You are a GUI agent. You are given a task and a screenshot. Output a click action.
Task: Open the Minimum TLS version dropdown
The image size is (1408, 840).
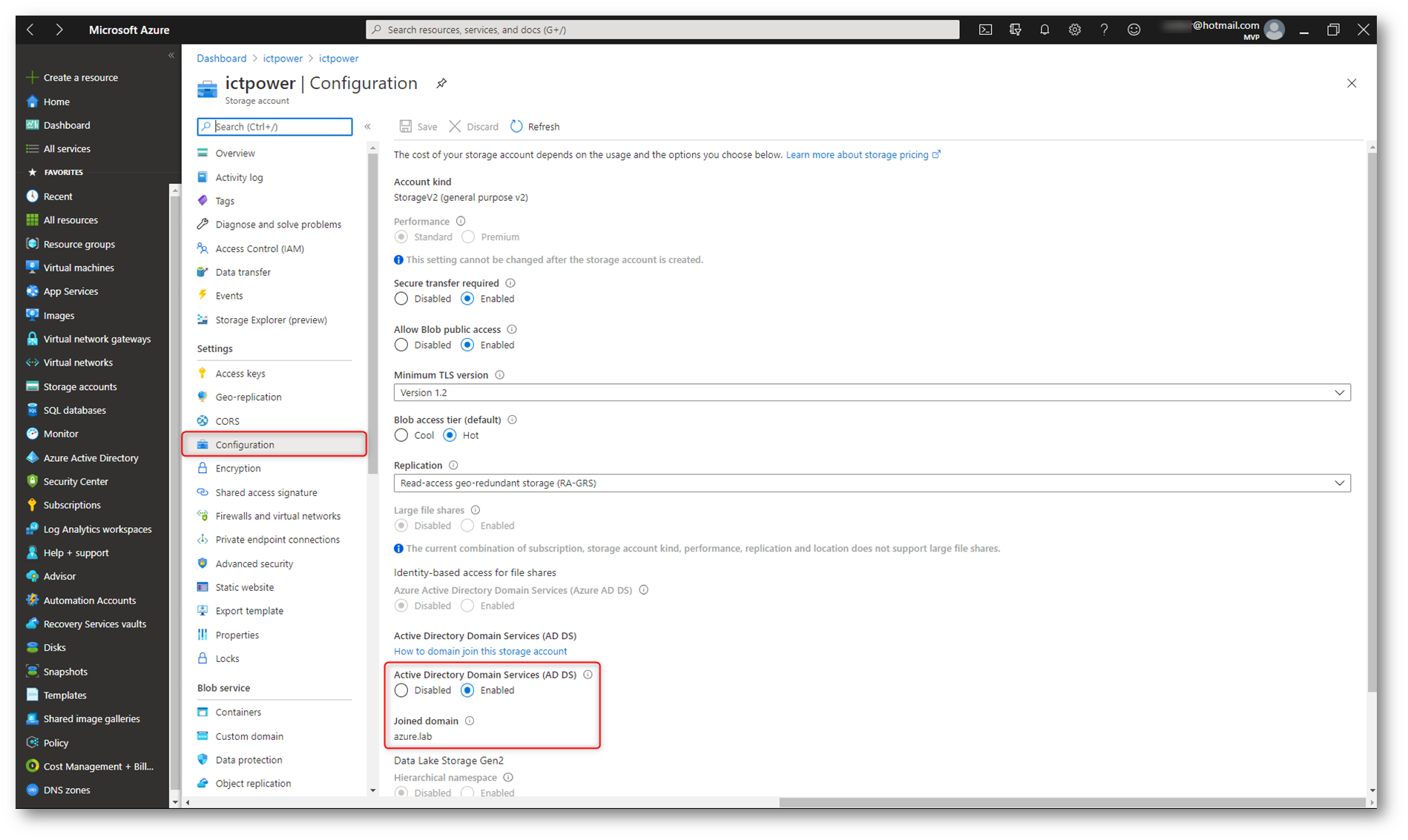(x=872, y=392)
